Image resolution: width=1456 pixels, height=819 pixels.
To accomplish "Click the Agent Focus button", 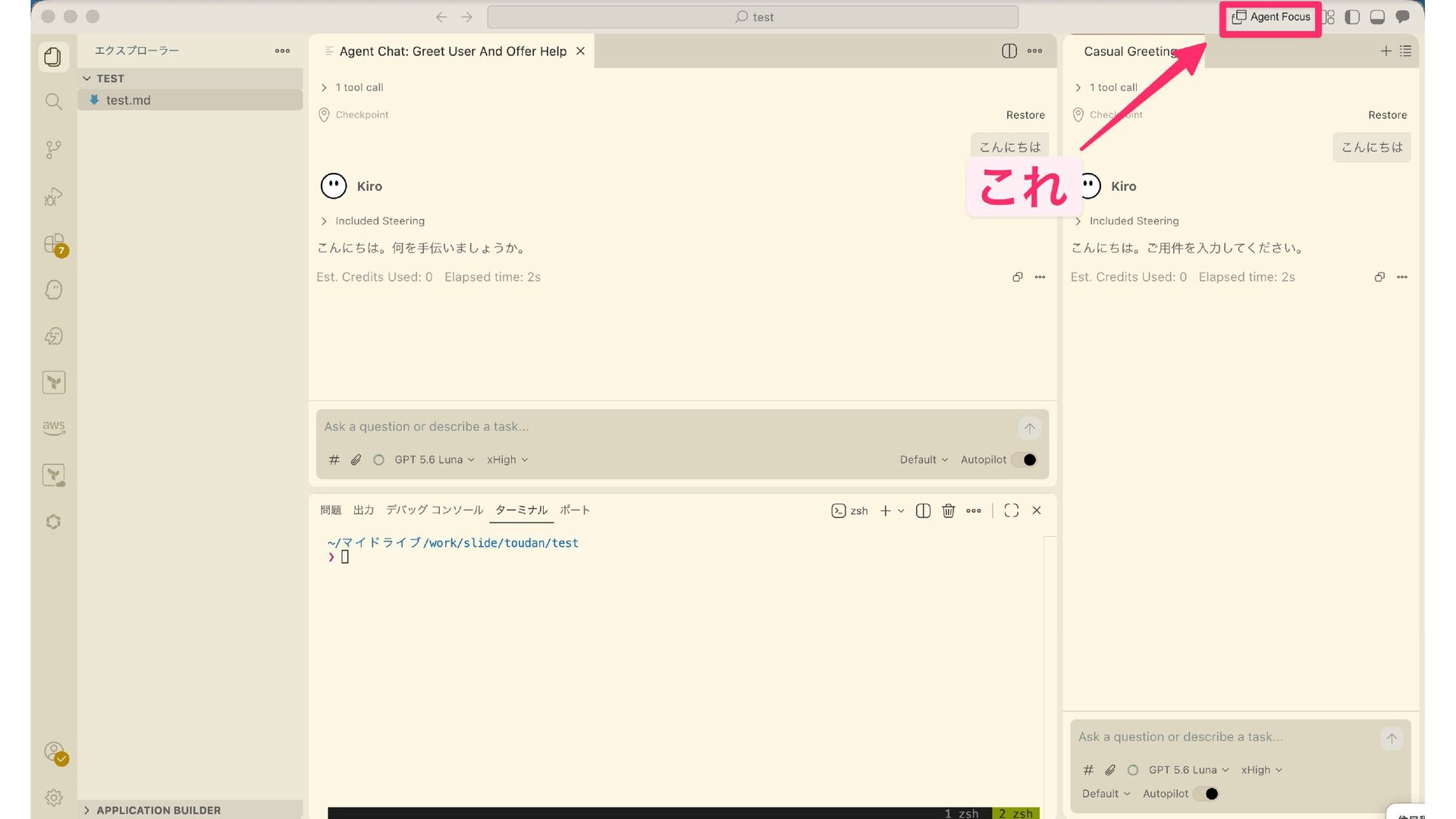I will (x=1271, y=17).
